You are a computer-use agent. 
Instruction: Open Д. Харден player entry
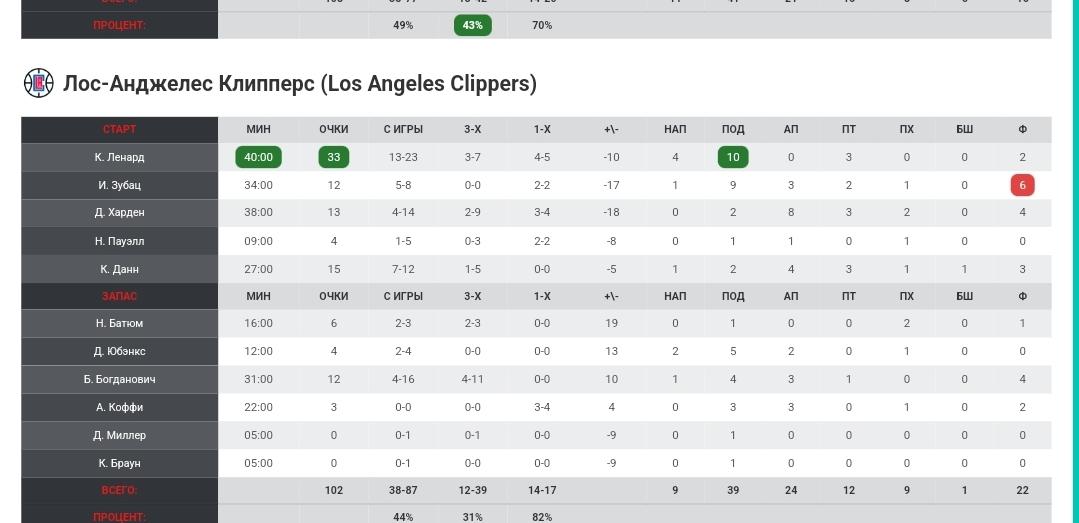[x=120, y=213]
